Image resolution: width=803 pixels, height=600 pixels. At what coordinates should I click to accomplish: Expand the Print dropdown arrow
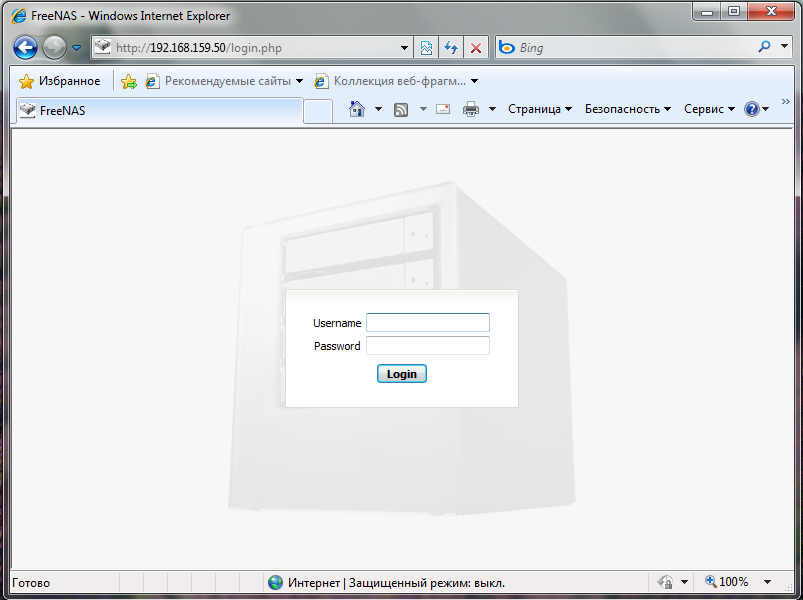click(492, 109)
